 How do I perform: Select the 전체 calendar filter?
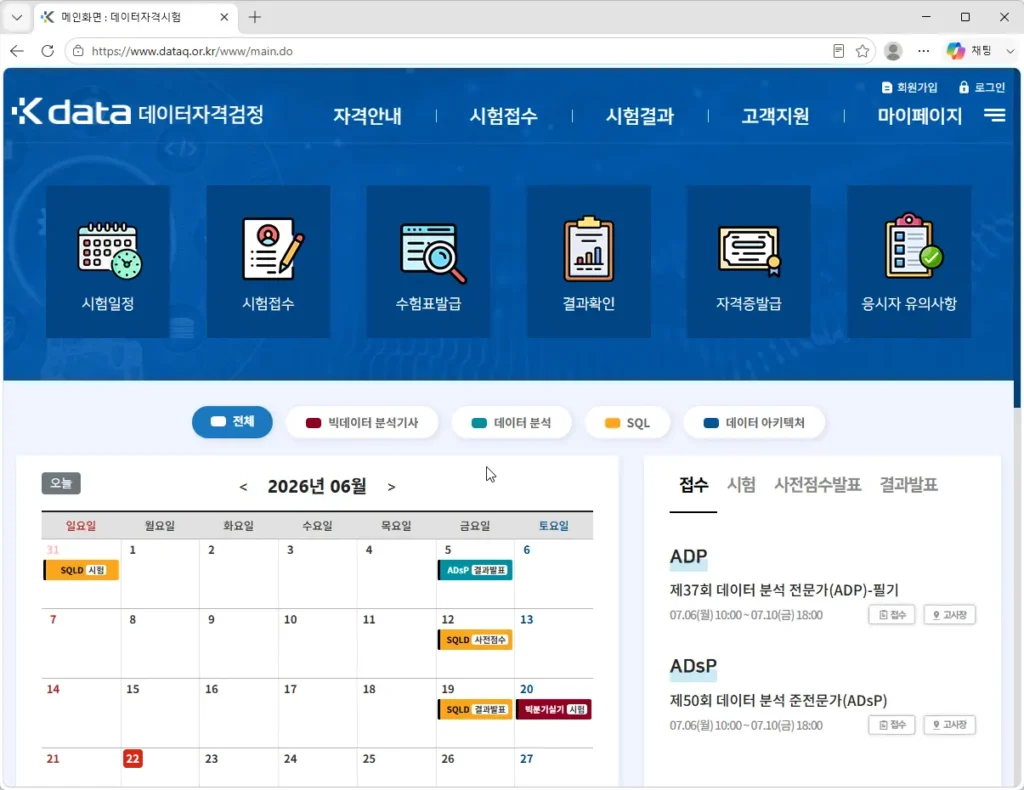click(232, 422)
